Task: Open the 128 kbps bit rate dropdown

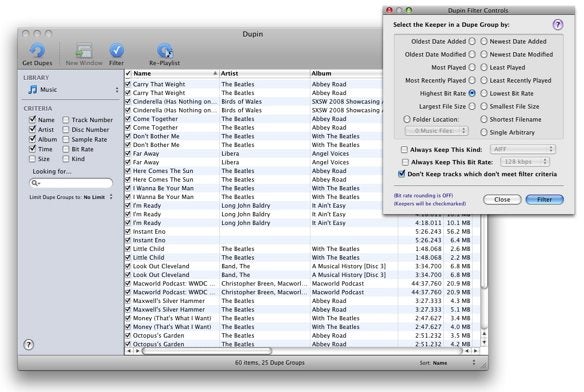Action: click(525, 162)
